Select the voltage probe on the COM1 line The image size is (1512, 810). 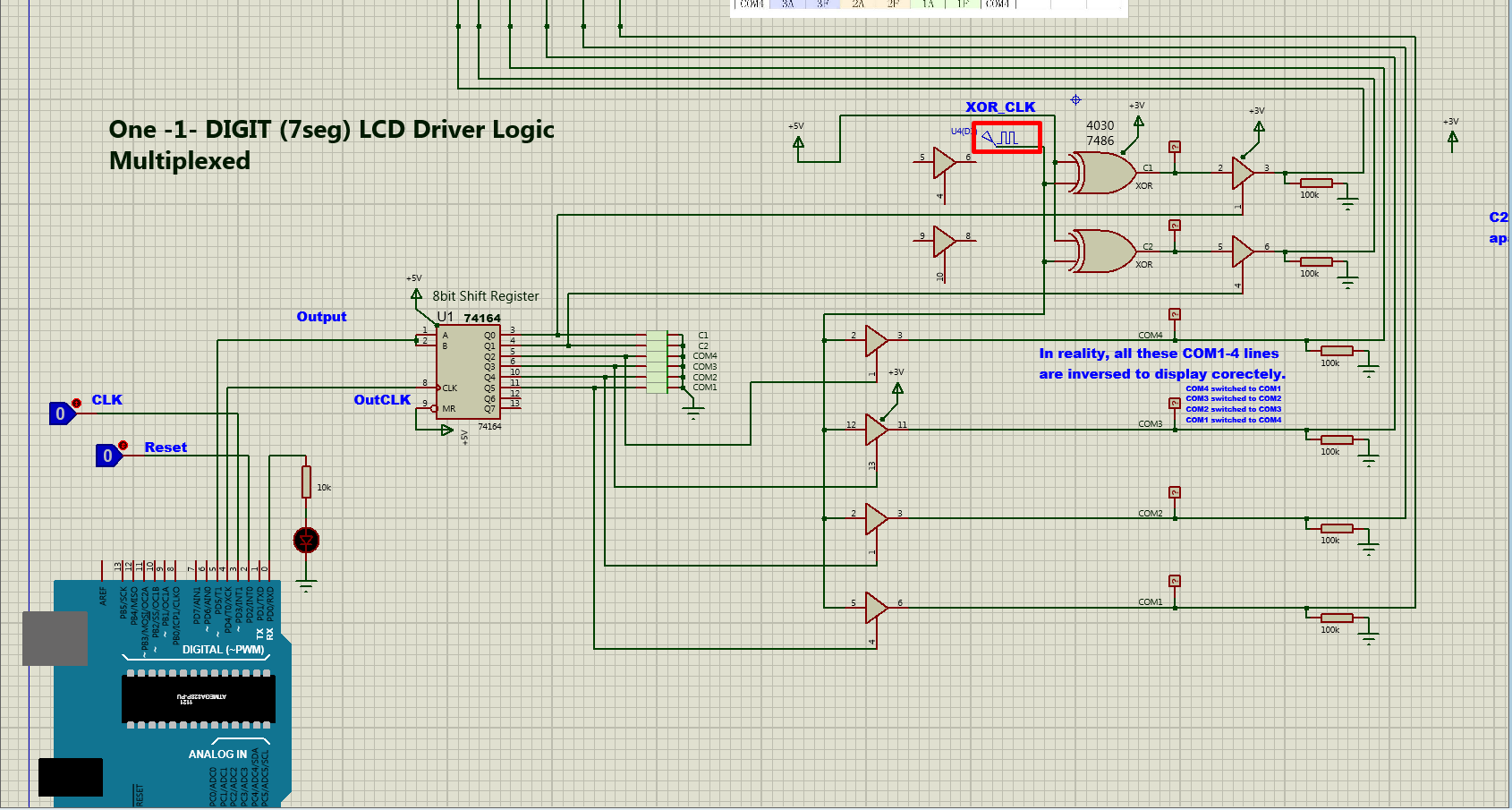click(1175, 581)
